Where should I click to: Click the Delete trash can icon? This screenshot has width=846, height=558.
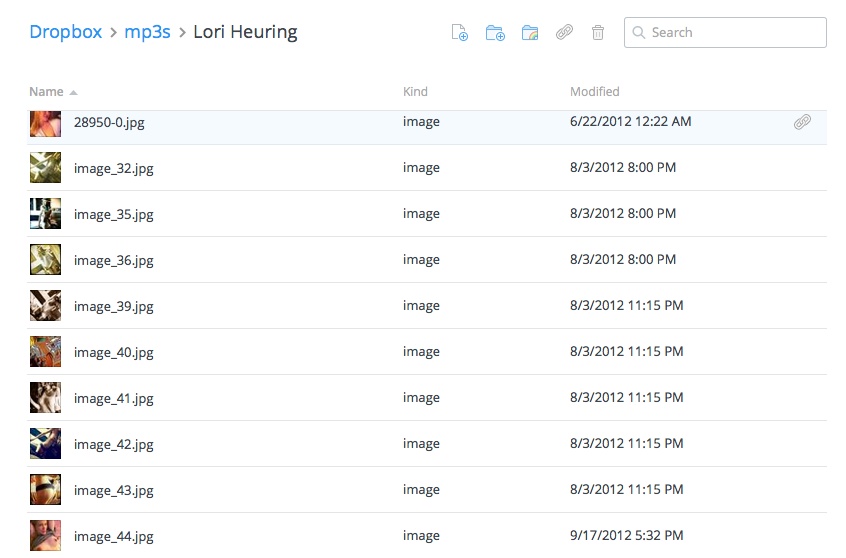598,33
